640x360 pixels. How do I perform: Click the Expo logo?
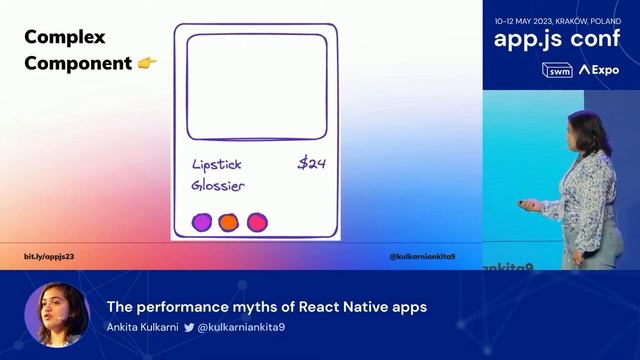(x=599, y=70)
